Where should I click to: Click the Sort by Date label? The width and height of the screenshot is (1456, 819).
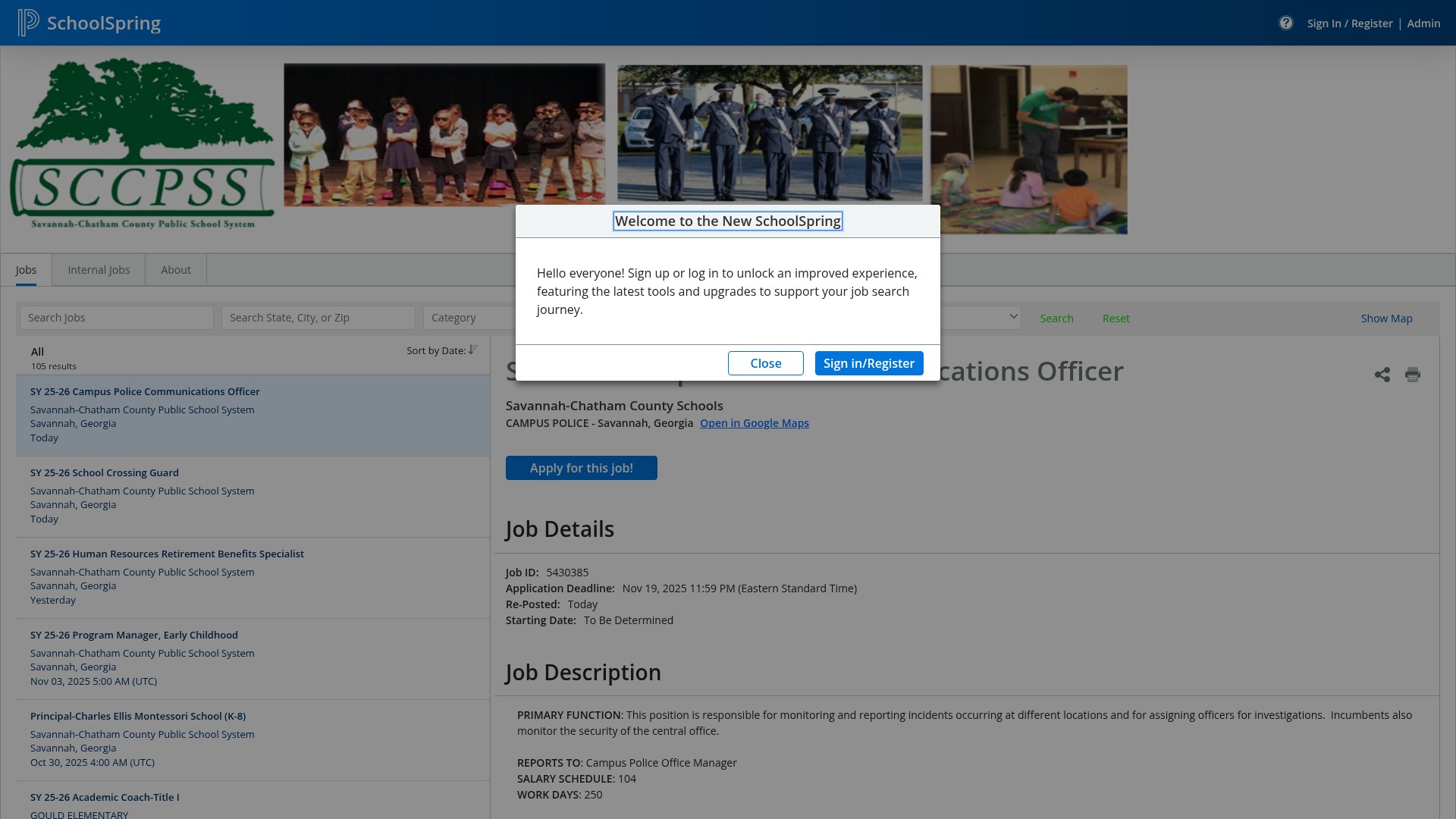tap(436, 350)
